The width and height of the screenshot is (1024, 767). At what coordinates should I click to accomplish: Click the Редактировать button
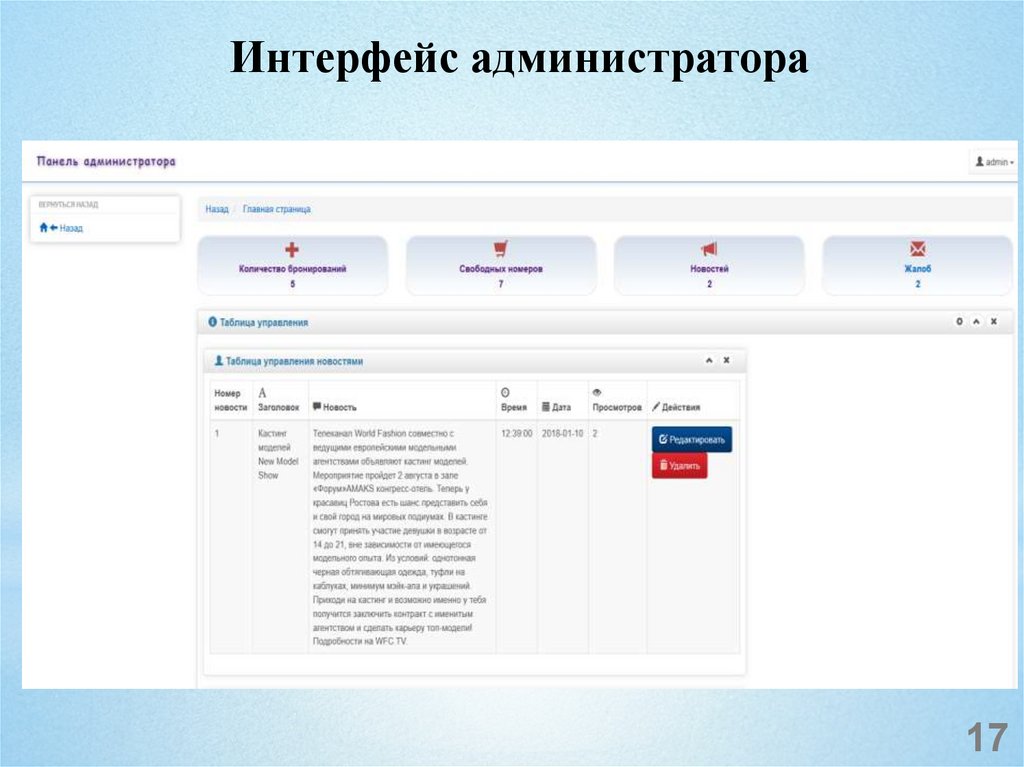[692, 440]
